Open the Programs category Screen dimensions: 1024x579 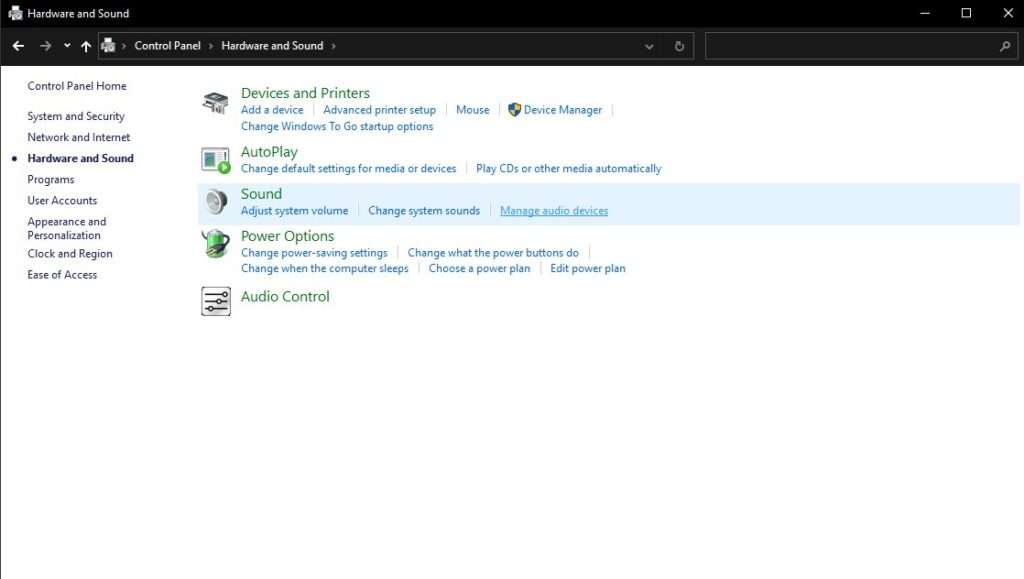[x=51, y=180]
